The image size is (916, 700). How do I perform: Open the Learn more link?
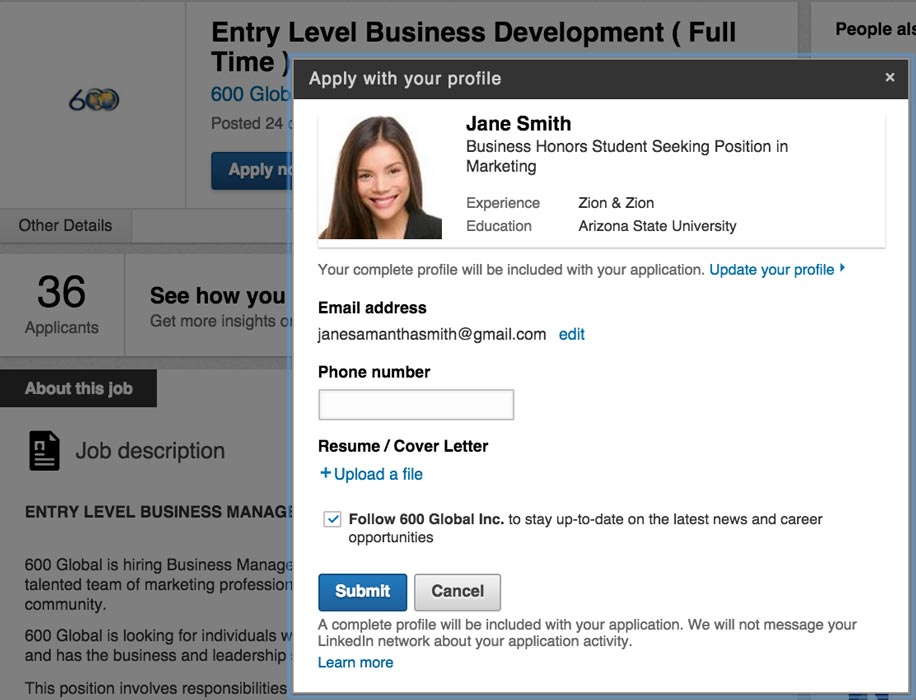(x=355, y=662)
